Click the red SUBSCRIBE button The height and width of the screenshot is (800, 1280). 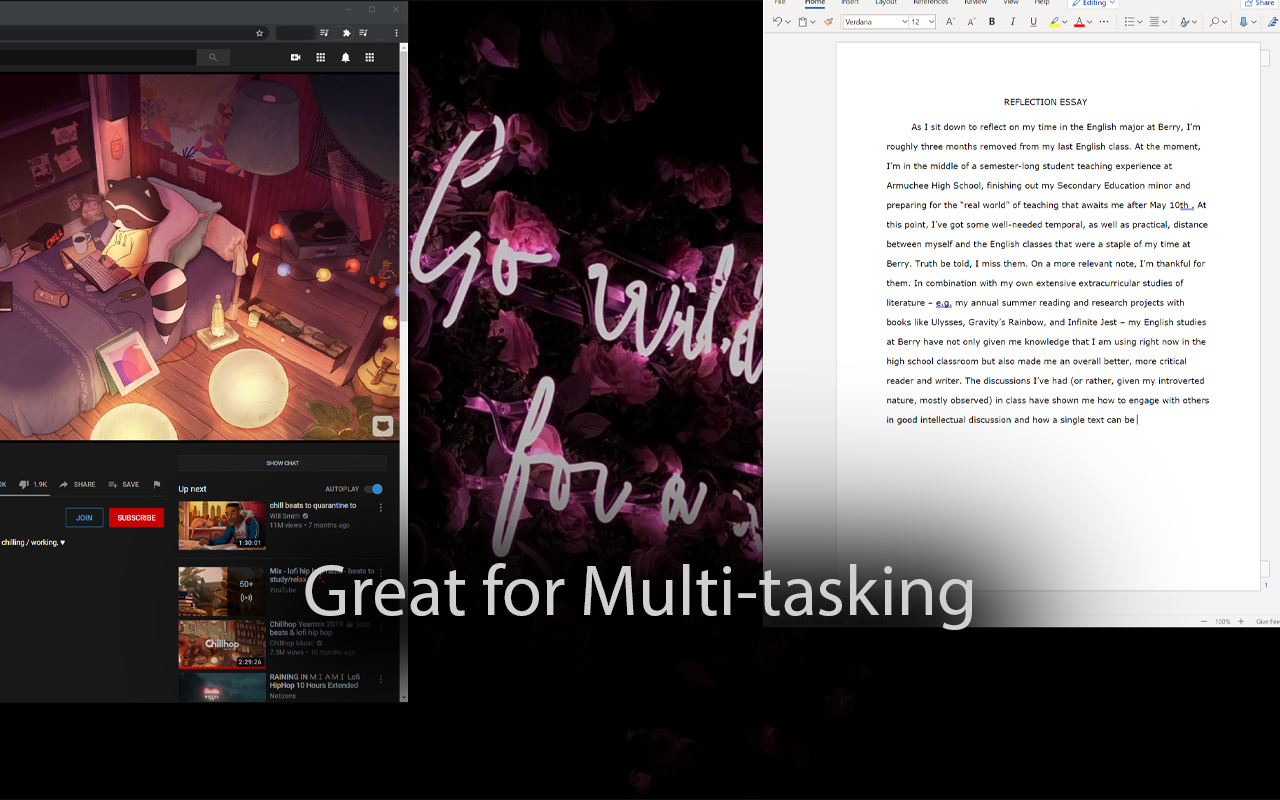136,518
